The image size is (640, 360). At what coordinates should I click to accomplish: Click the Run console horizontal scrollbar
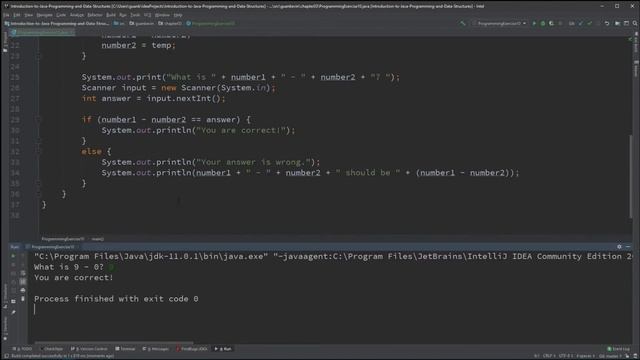tap(114, 343)
